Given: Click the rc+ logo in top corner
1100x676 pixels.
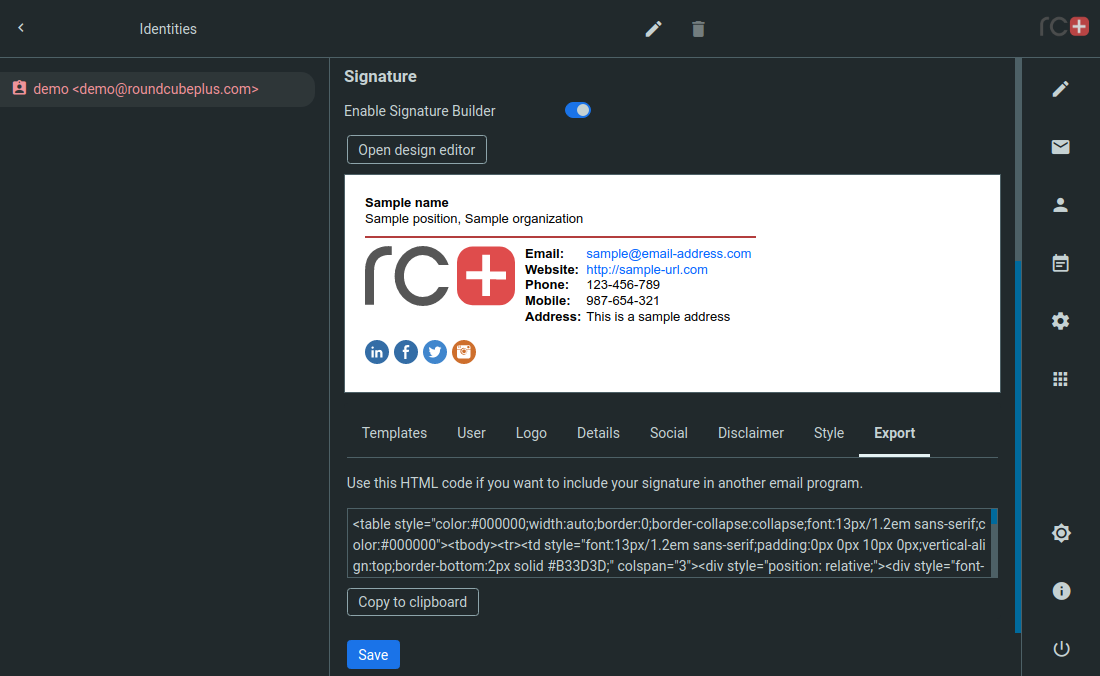Looking at the screenshot, I should [1064, 27].
